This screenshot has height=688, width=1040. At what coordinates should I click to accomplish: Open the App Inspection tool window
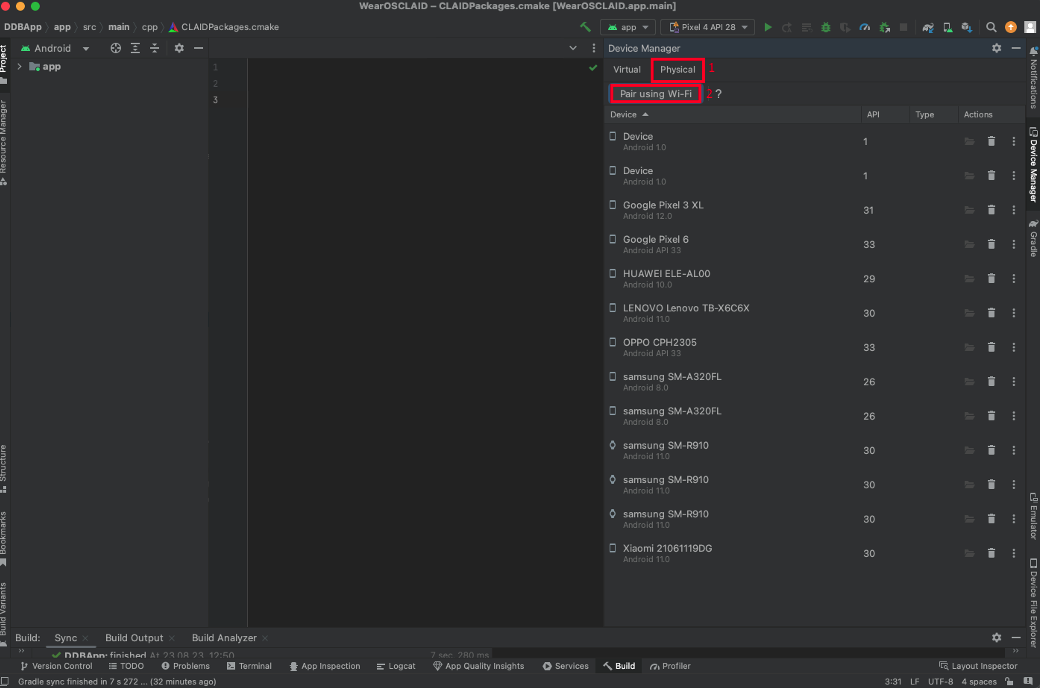(x=325, y=666)
